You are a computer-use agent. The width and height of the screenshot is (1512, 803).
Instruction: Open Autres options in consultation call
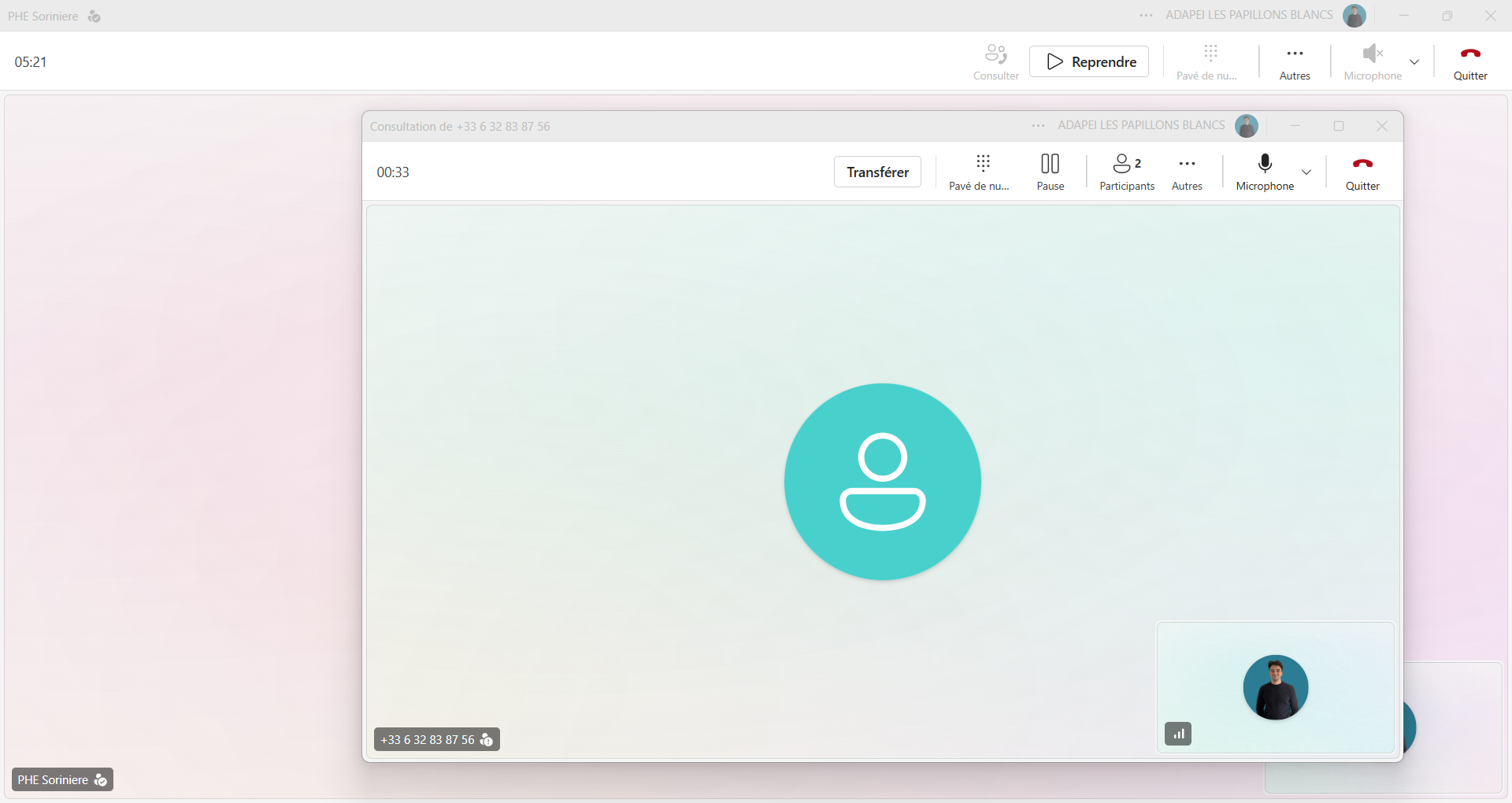(x=1187, y=172)
